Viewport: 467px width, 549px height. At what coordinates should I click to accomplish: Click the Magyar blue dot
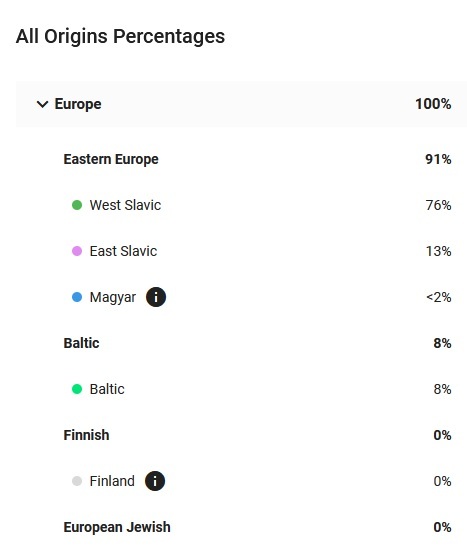77,297
